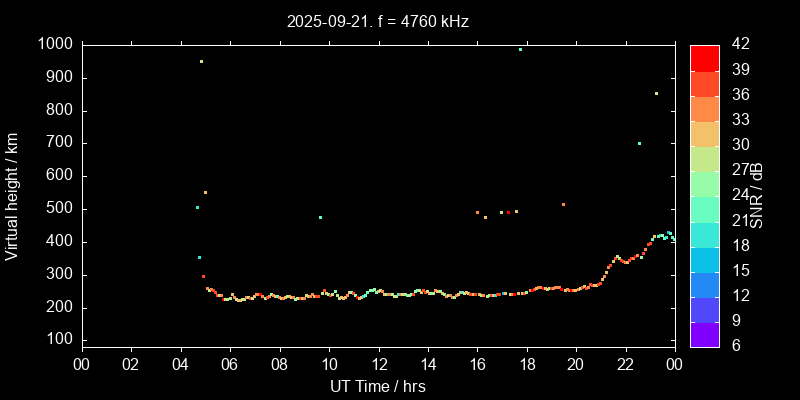Click the 1000 km tick on height axis
The image size is (800, 400).
pyautogui.click(x=53, y=44)
